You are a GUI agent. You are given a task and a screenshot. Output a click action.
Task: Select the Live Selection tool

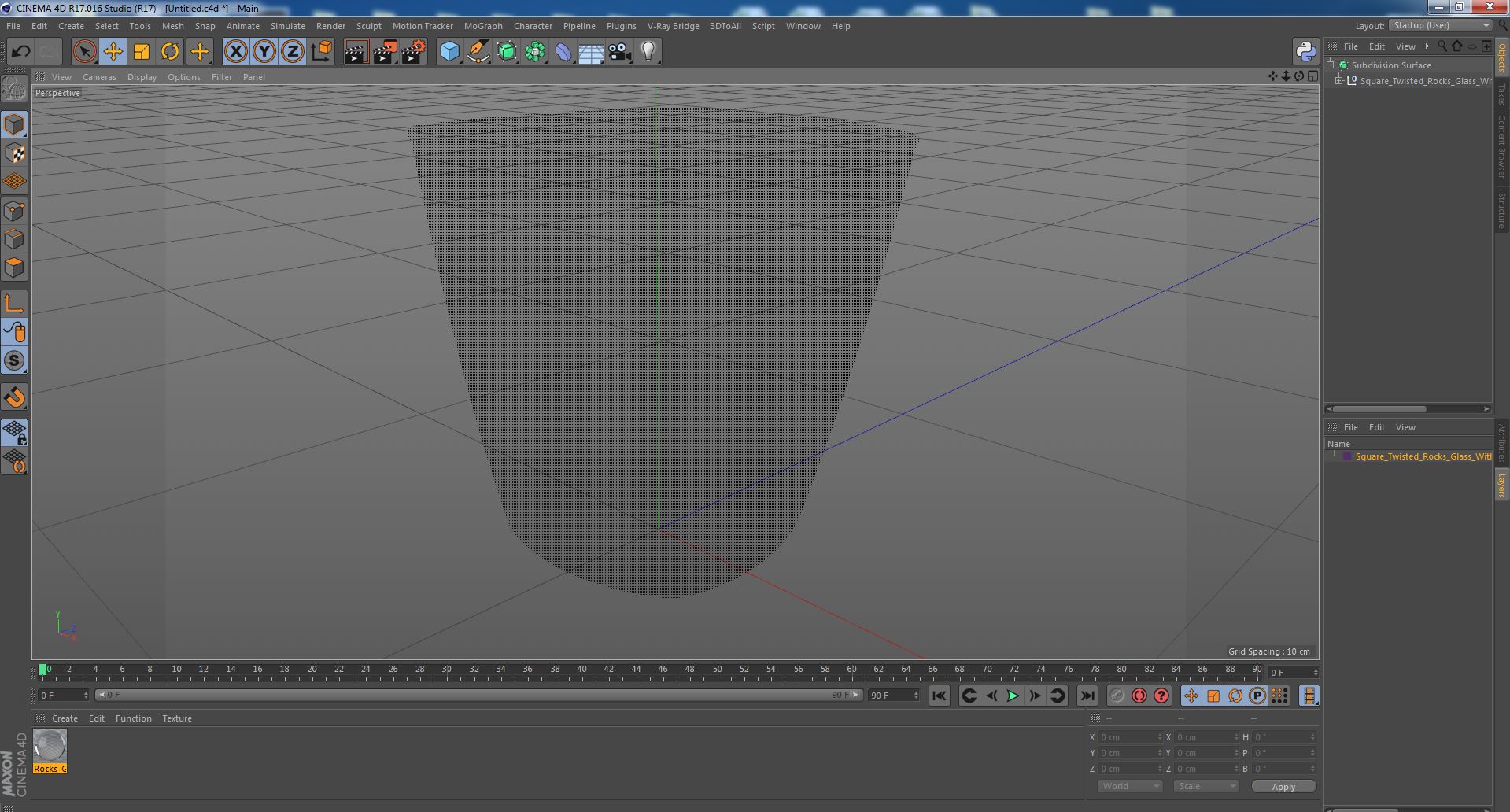pyautogui.click(x=84, y=52)
